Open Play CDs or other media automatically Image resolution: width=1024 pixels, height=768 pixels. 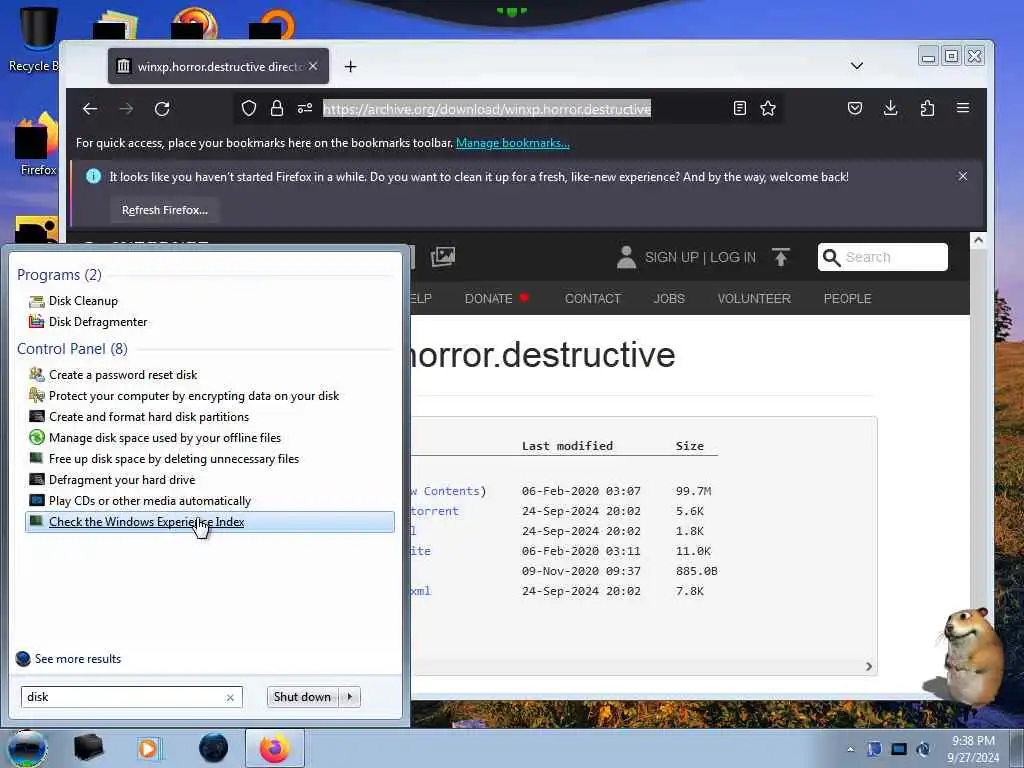click(x=150, y=501)
